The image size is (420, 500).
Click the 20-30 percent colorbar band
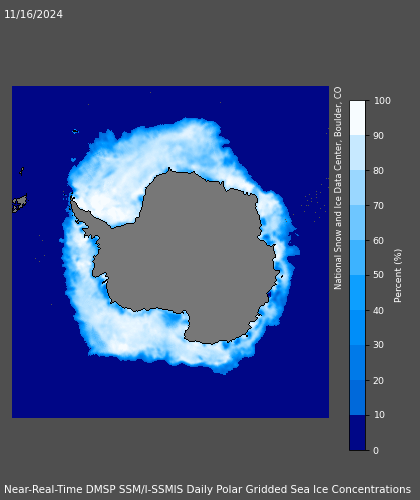(x=357, y=363)
